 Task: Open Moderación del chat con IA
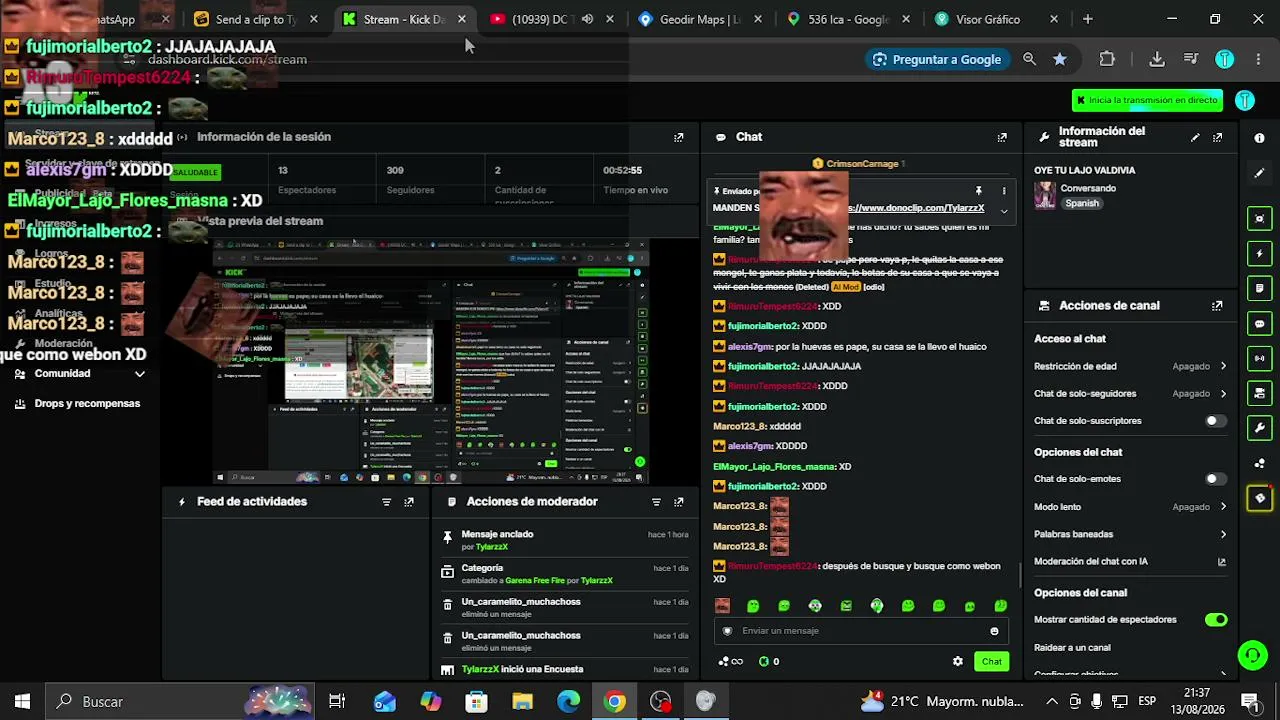pos(1130,562)
